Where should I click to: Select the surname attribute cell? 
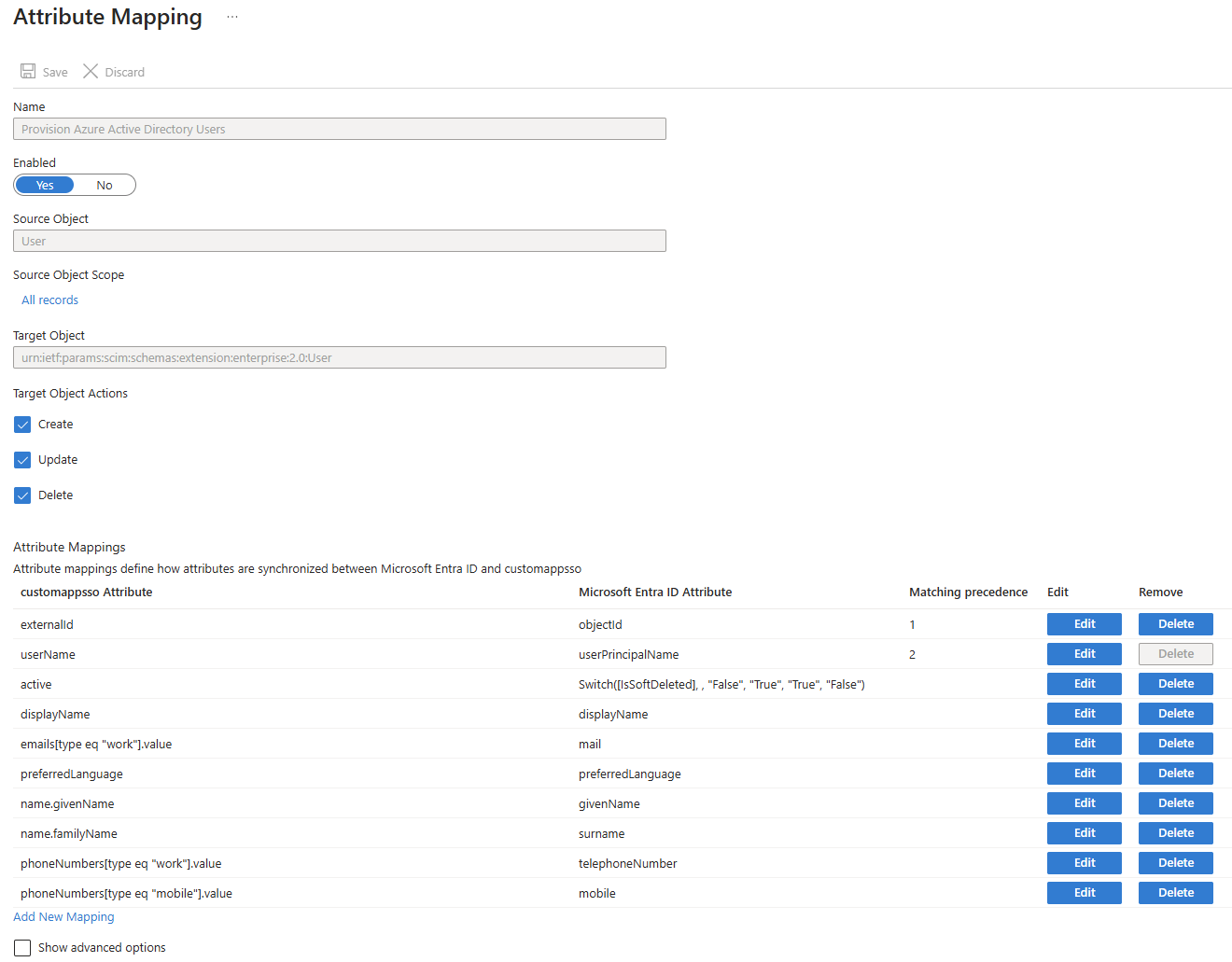click(601, 833)
